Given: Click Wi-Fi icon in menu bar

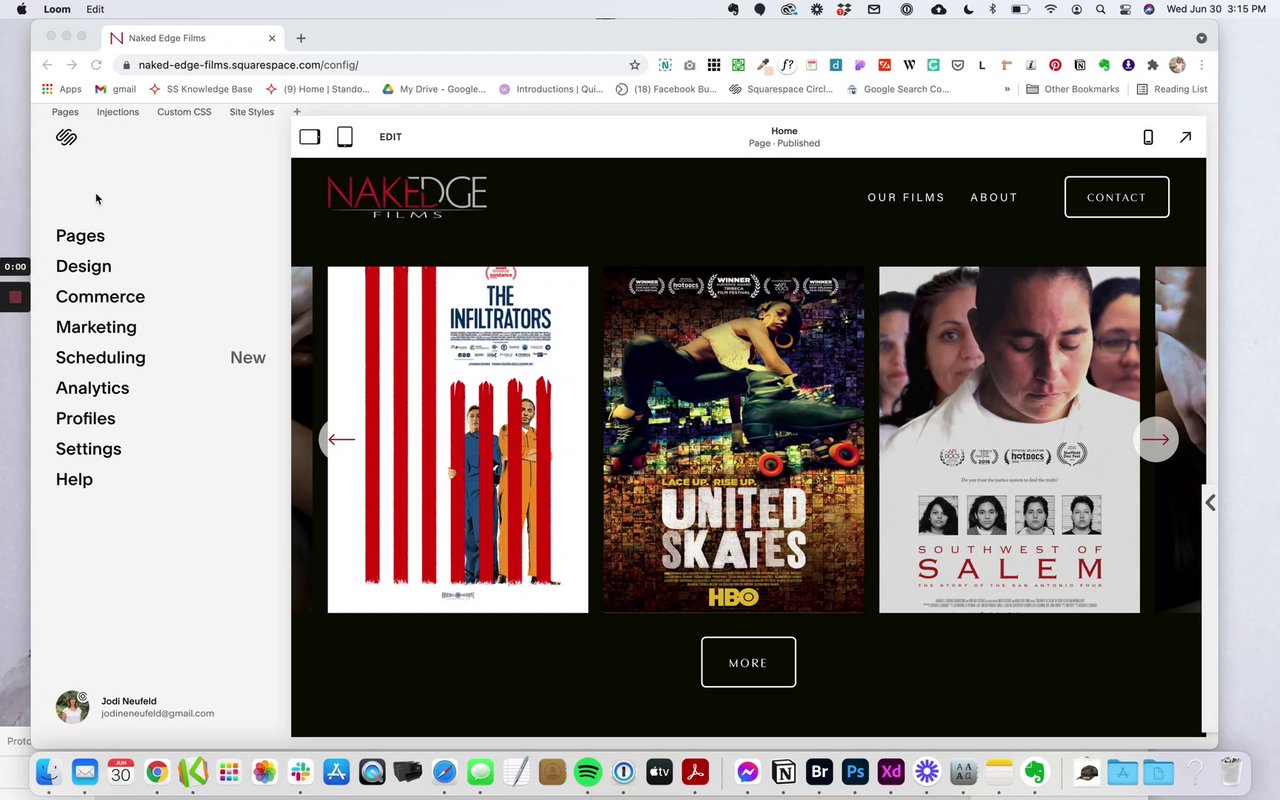Looking at the screenshot, I should (1050, 9).
